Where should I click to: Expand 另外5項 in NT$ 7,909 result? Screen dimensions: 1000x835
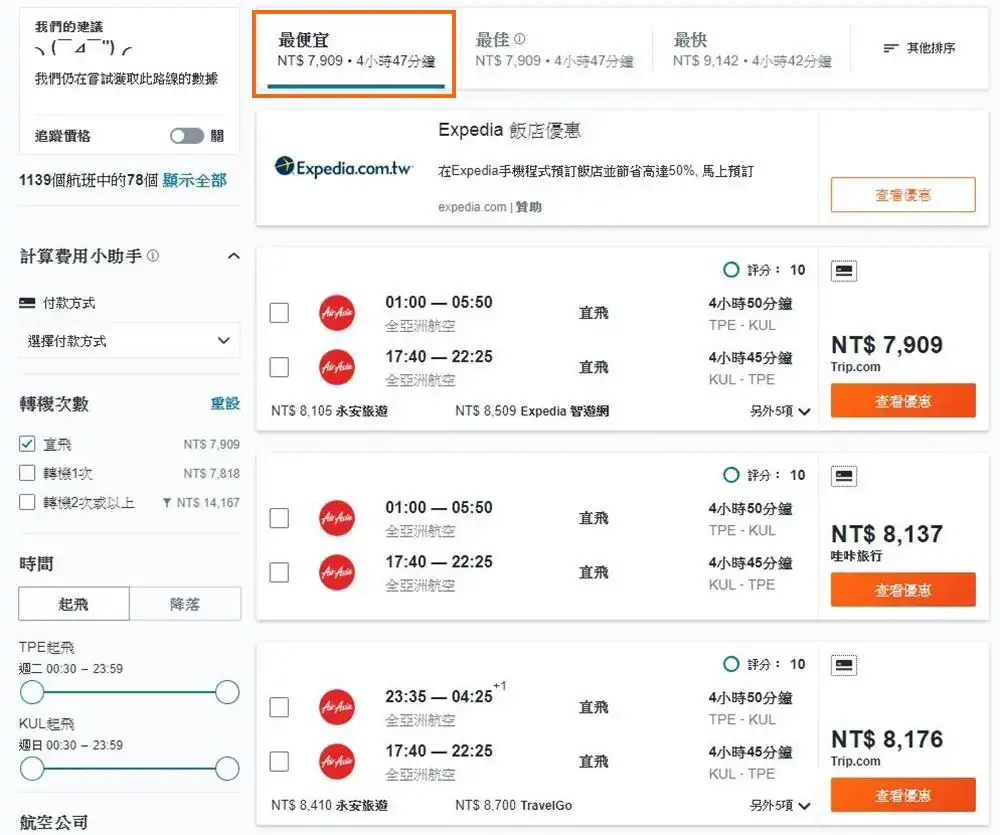point(780,411)
